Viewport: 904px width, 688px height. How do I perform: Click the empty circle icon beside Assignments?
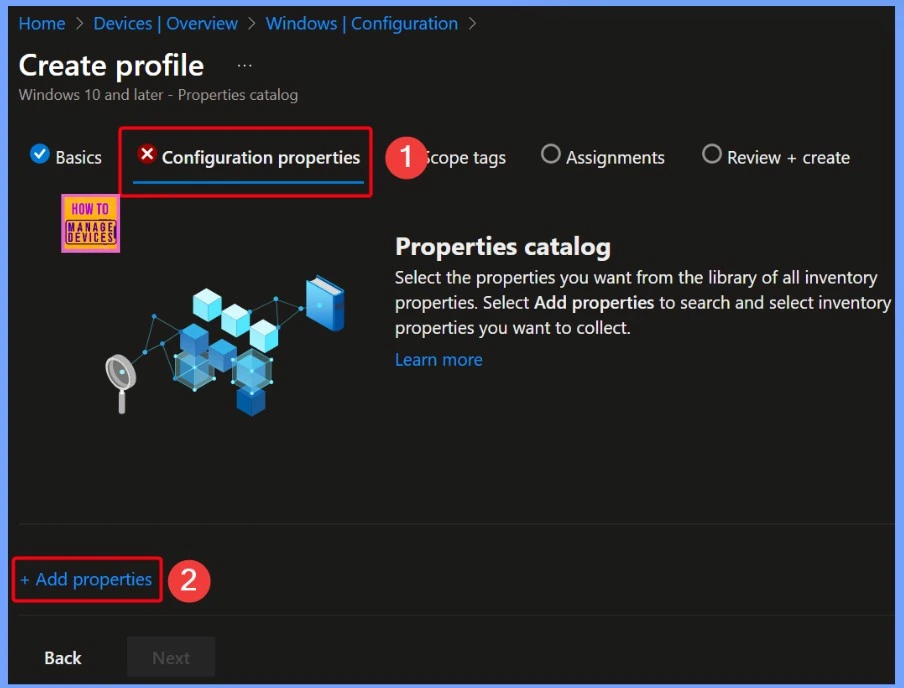pyautogui.click(x=550, y=154)
